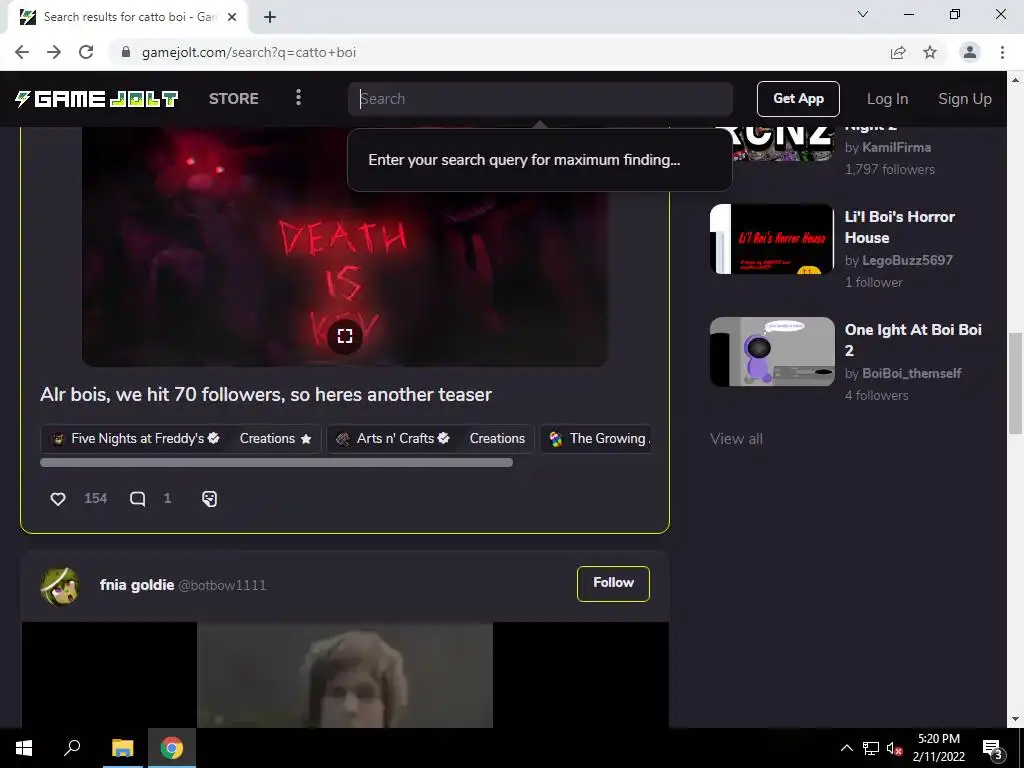Open the Sign Up link
1024x768 pixels.
965,99
